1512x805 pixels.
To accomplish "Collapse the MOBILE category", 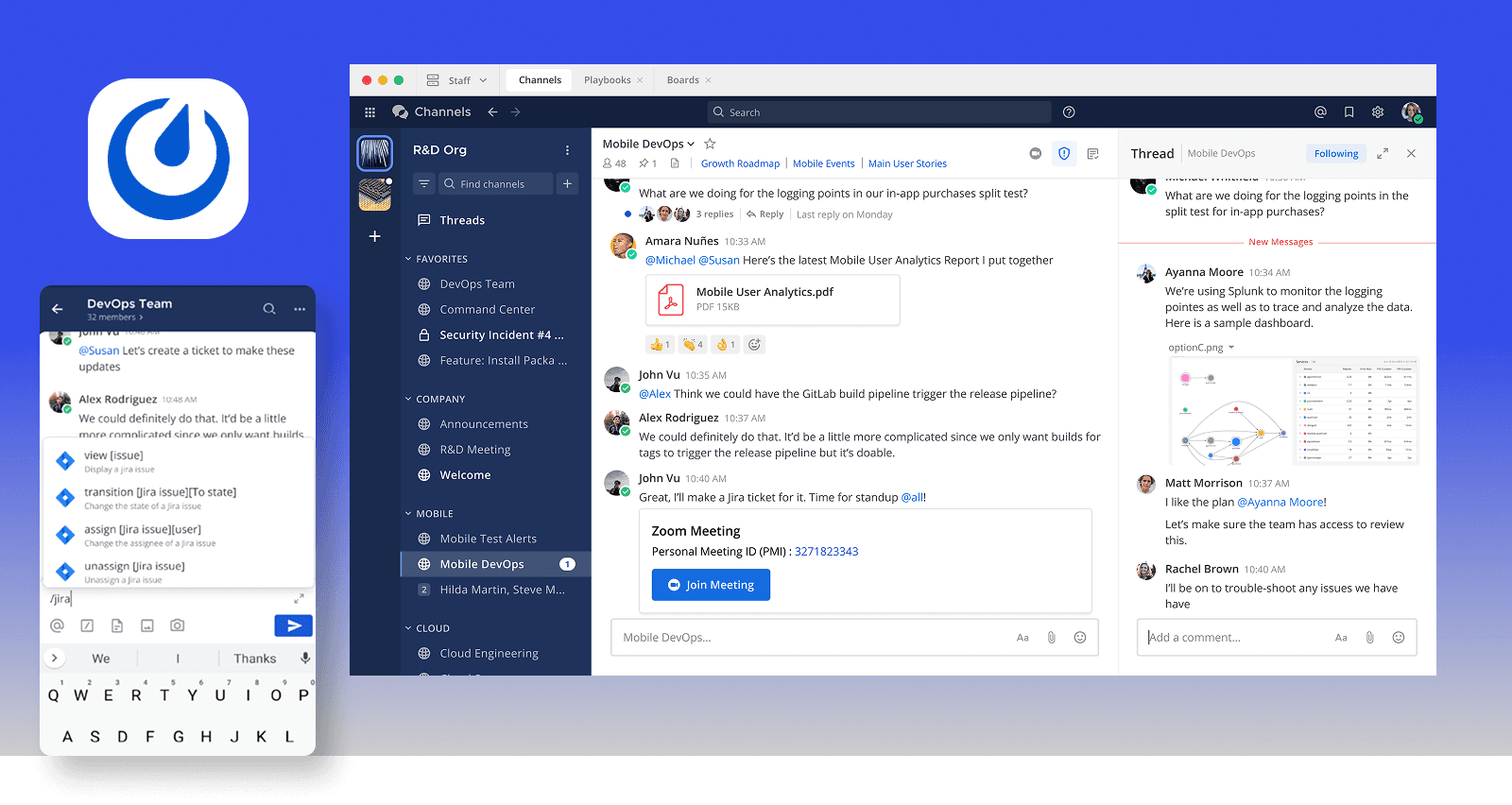I will pyautogui.click(x=408, y=514).
